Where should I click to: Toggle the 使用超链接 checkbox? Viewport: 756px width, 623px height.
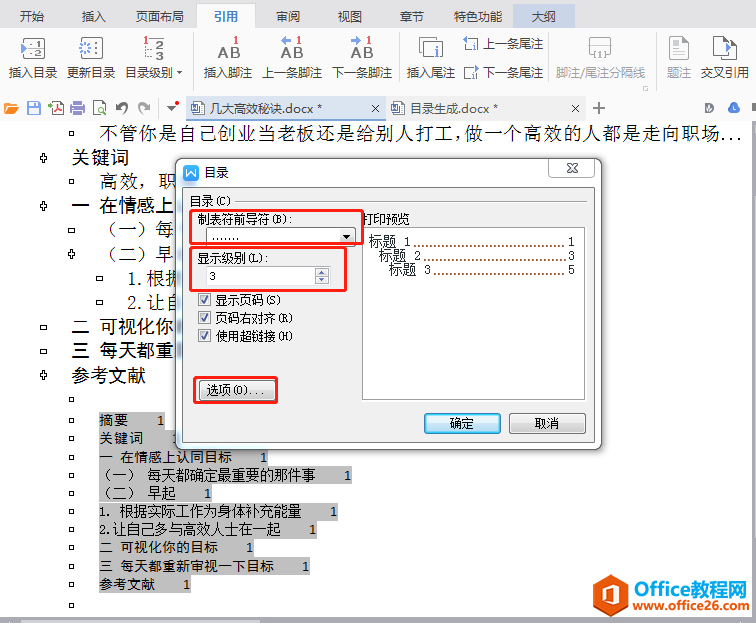coord(204,336)
